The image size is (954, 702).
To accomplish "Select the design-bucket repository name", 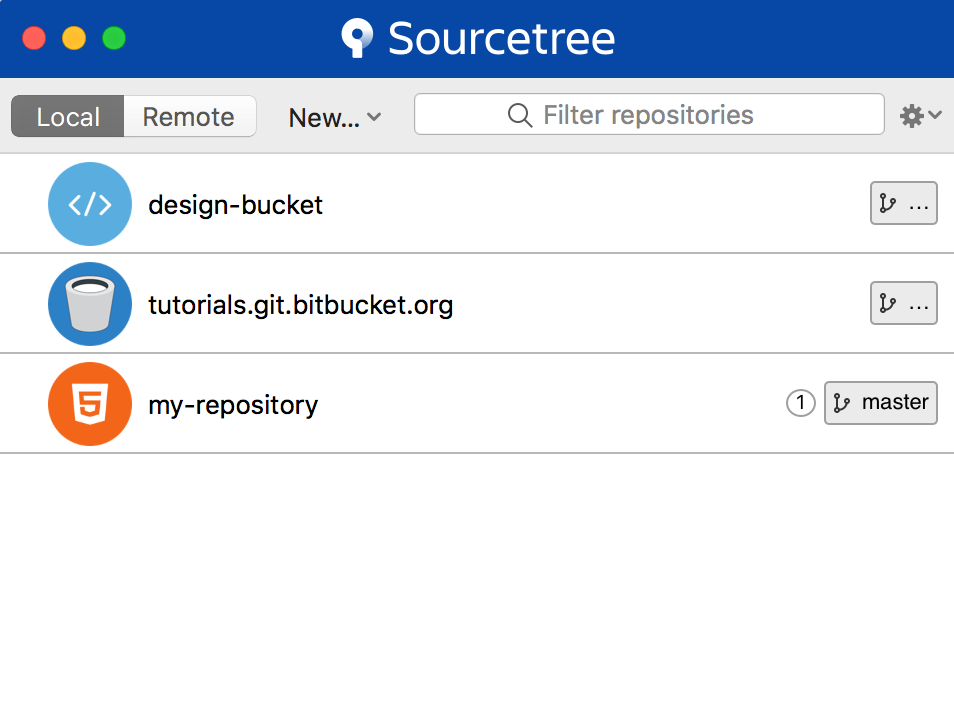I will [235, 205].
